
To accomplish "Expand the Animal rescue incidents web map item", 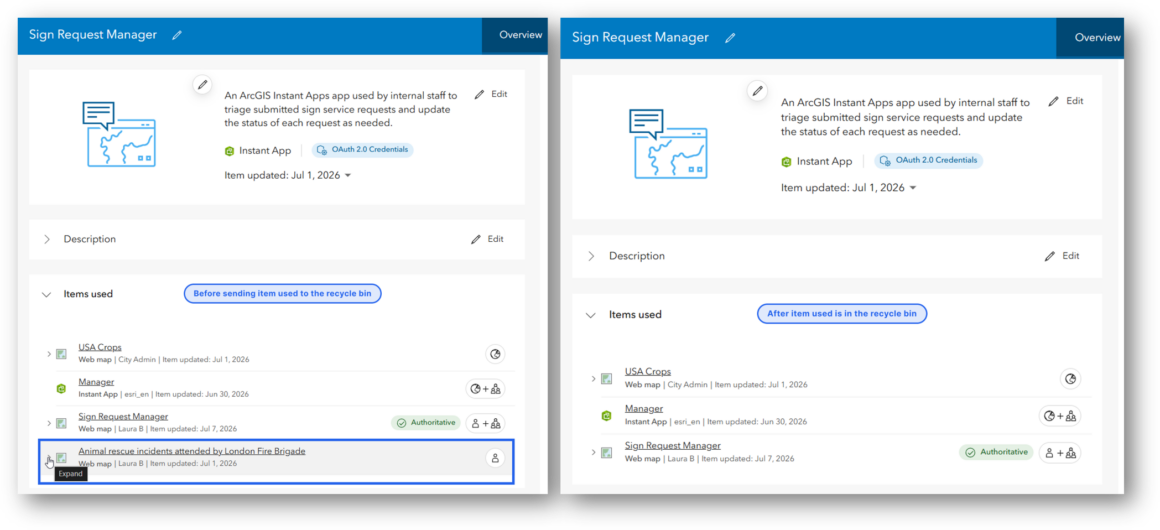I will click(50, 458).
